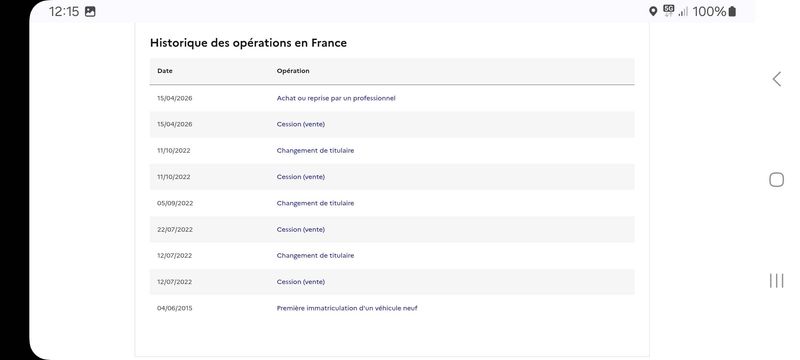Open recent apps with three-bars icon

pyautogui.click(x=776, y=280)
